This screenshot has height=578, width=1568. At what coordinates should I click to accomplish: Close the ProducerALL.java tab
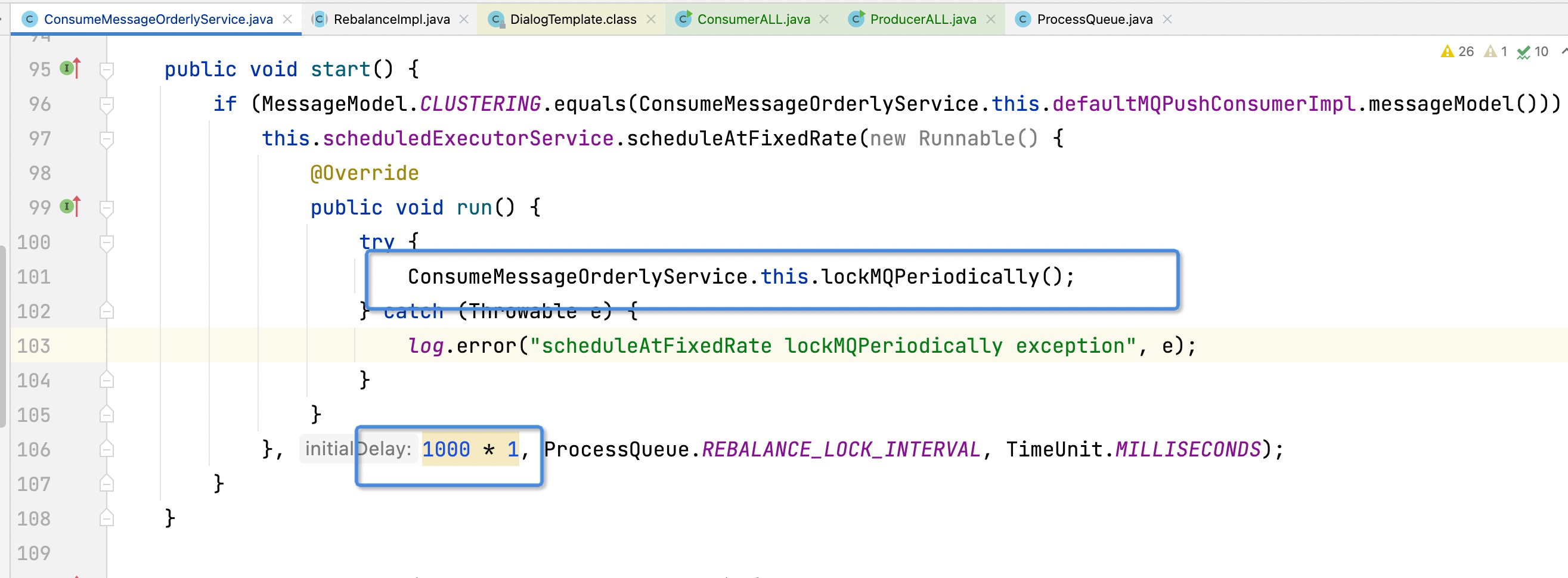click(991, 19)
